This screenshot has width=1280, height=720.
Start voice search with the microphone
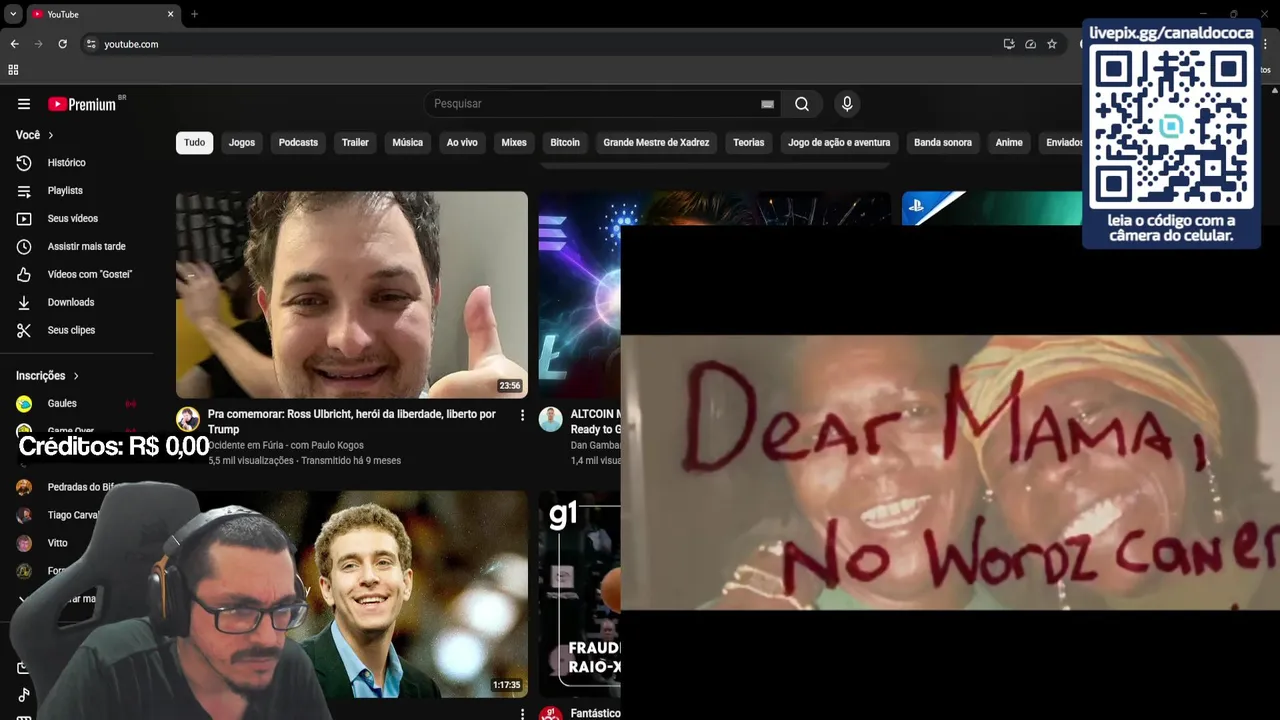(x=847, y=104)
